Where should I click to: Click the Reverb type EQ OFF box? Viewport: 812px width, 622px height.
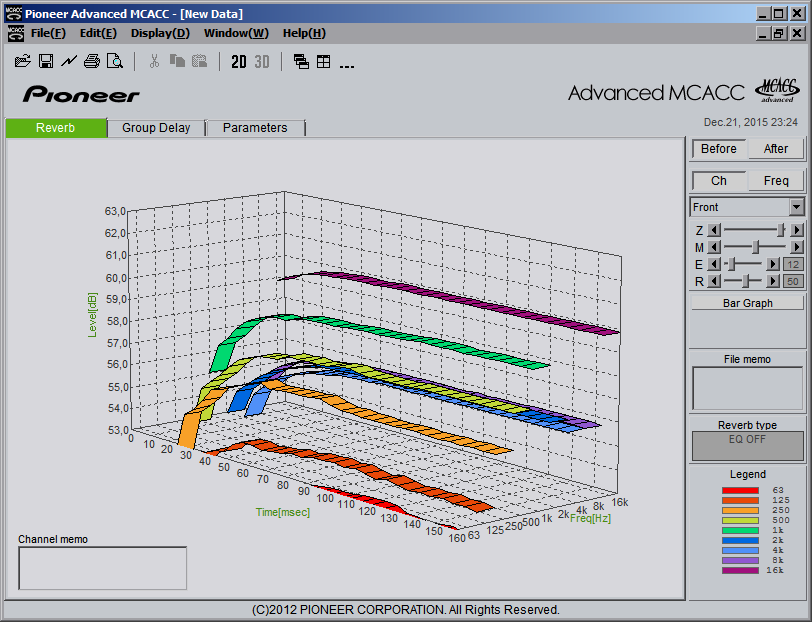747,445
